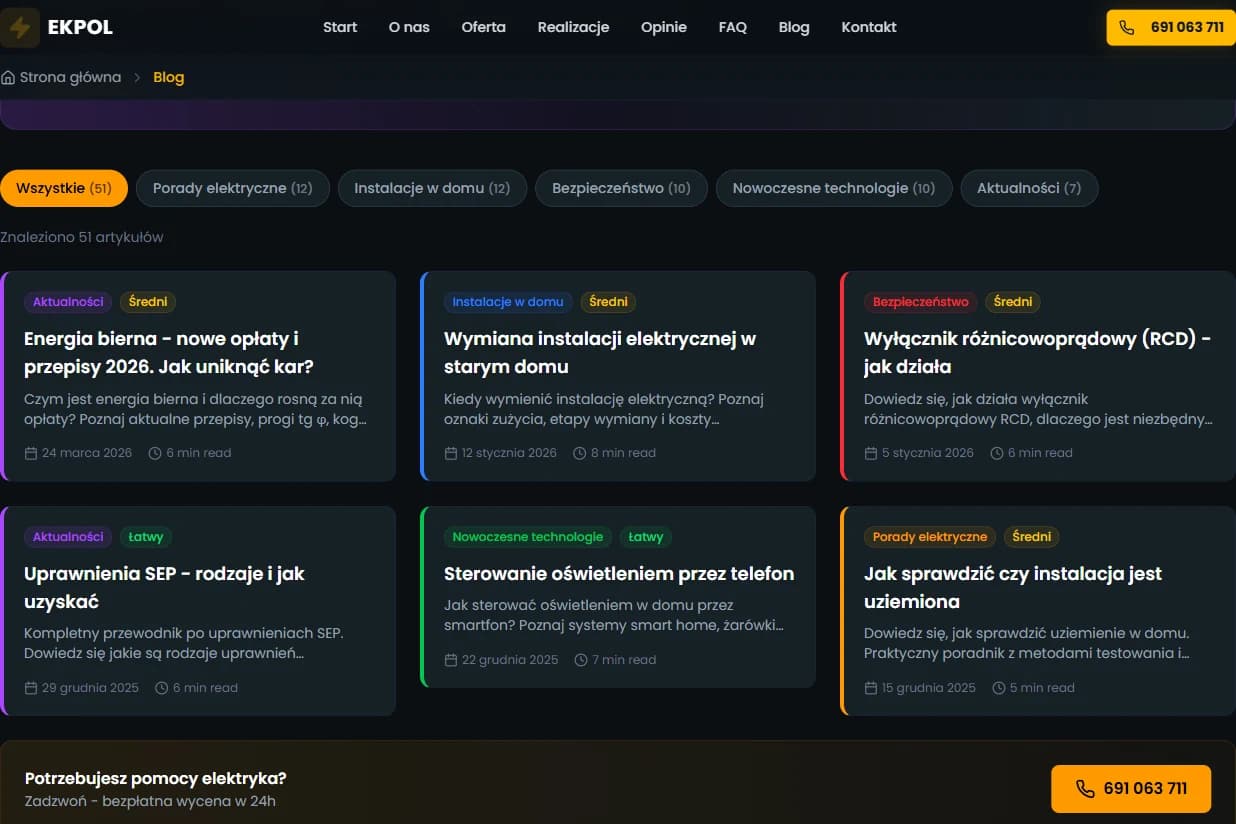1236x824 pixels.
Task: Open Wymiana instalacji elektrycznej w starym domu
Action: tap(600, 352)
